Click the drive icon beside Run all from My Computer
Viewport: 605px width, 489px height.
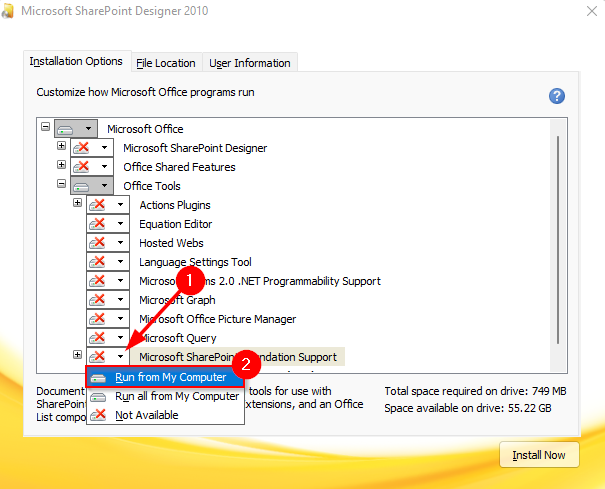click(x=98, y=397)
